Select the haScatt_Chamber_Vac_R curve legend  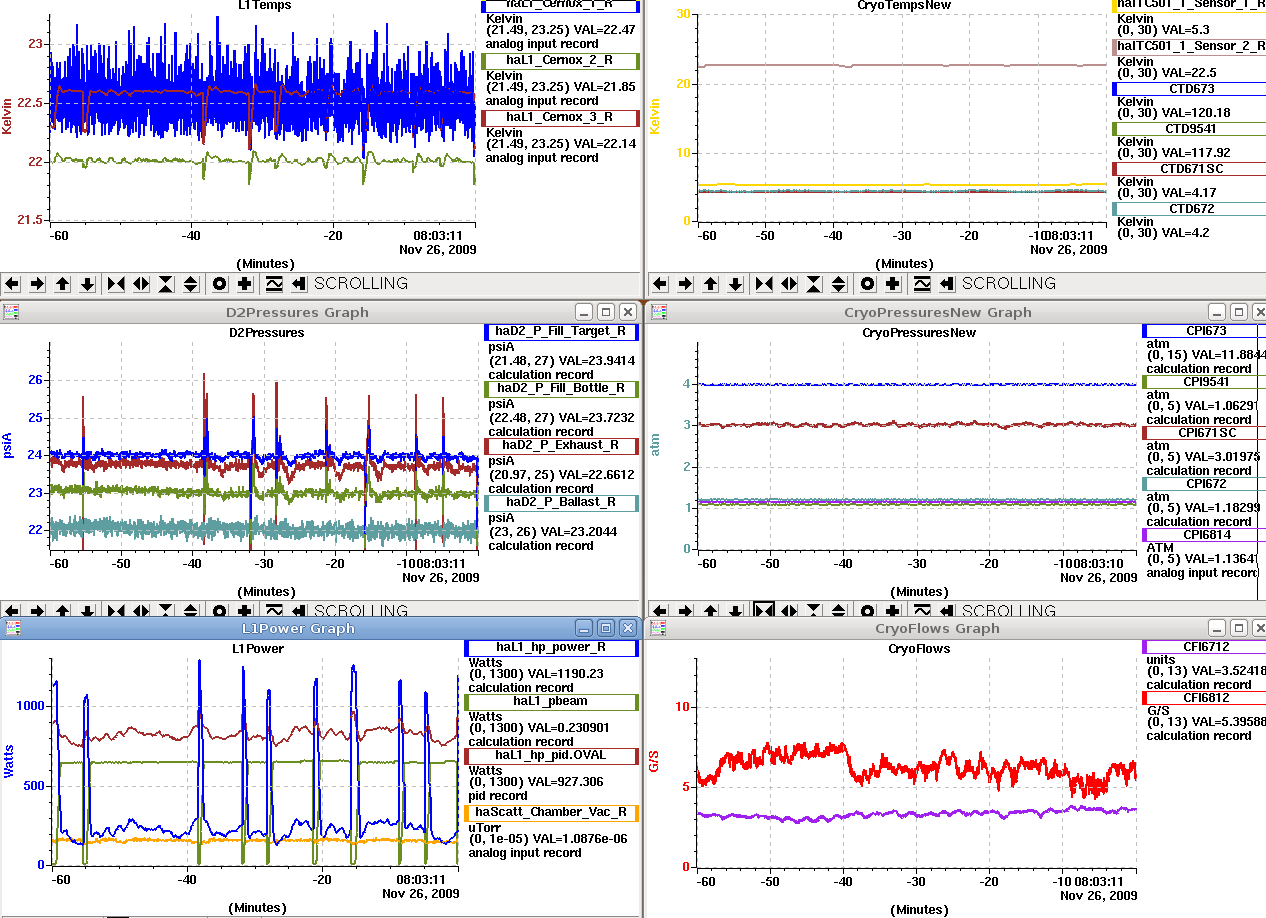pos(551,812)
